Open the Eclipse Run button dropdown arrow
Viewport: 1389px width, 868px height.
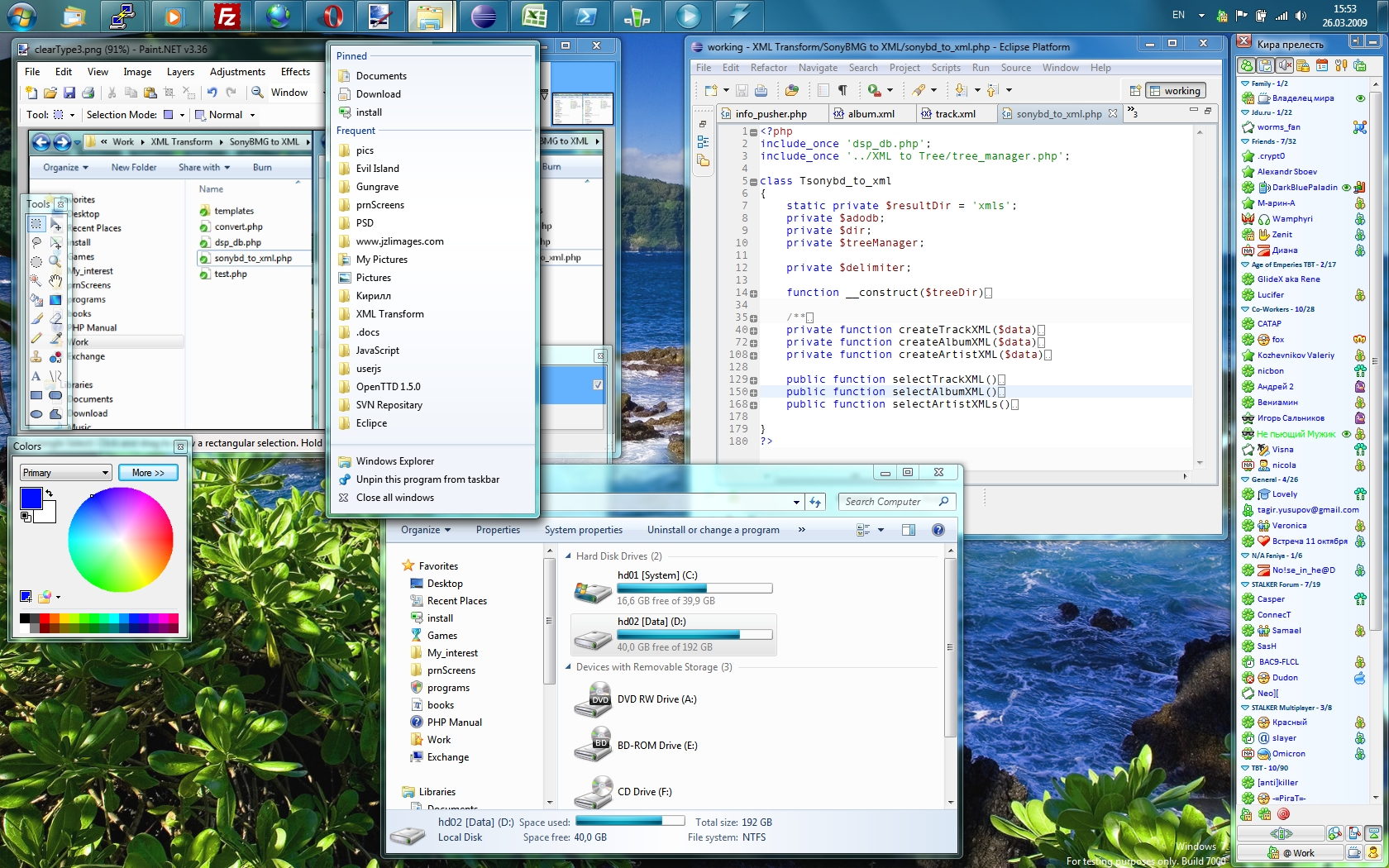(x=890, y=90)
